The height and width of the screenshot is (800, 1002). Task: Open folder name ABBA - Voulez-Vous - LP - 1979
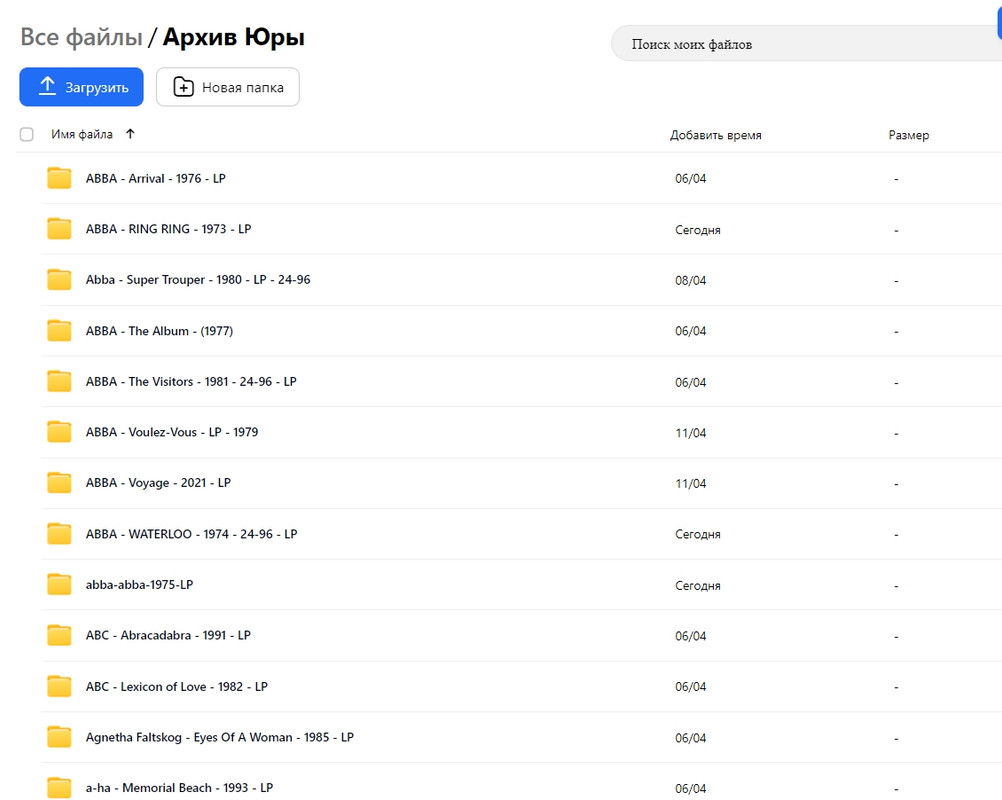coord(172,432)
